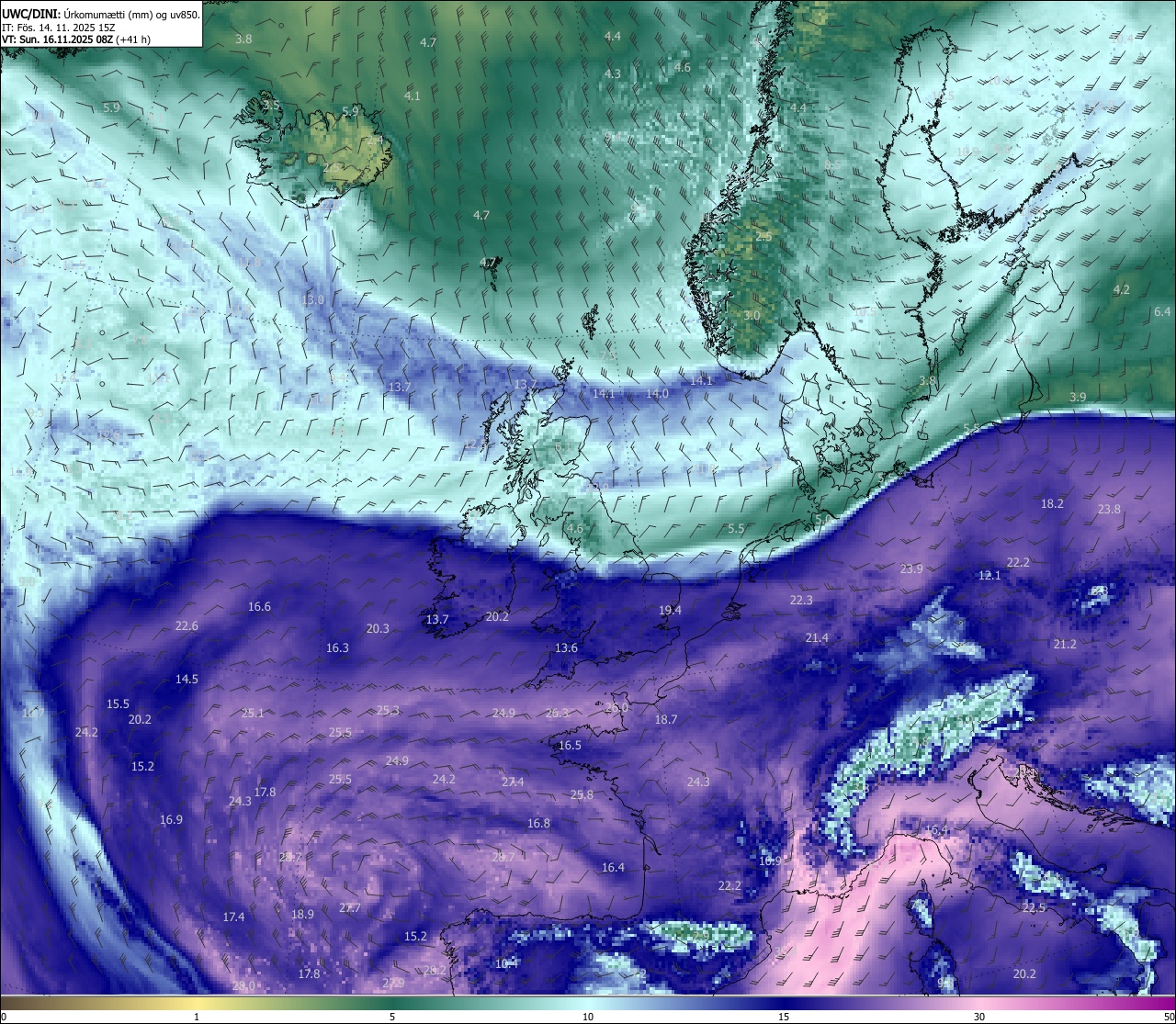Click the 25.1 value in the Atlantic
Image resolution: width=1176 pixels, height=1024 pixels.
click(253, 714)
